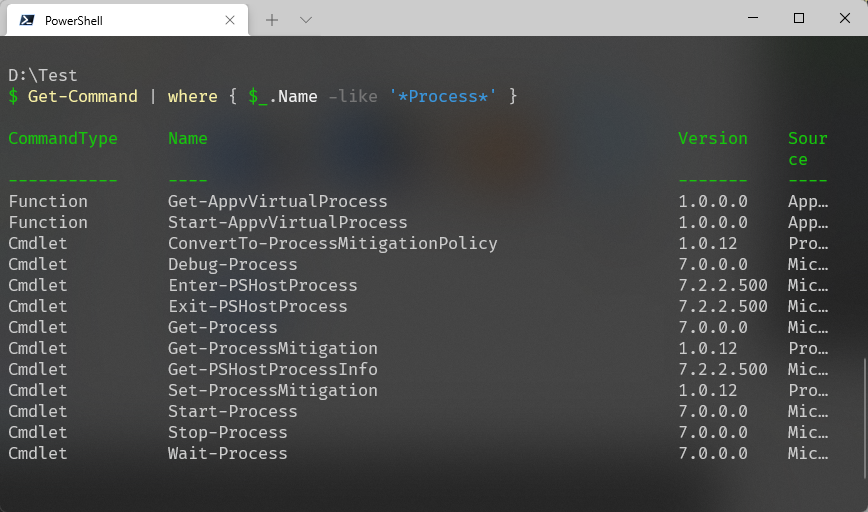Click the Get-Command text in the prompt
The image size is (868, 512).
82,96
